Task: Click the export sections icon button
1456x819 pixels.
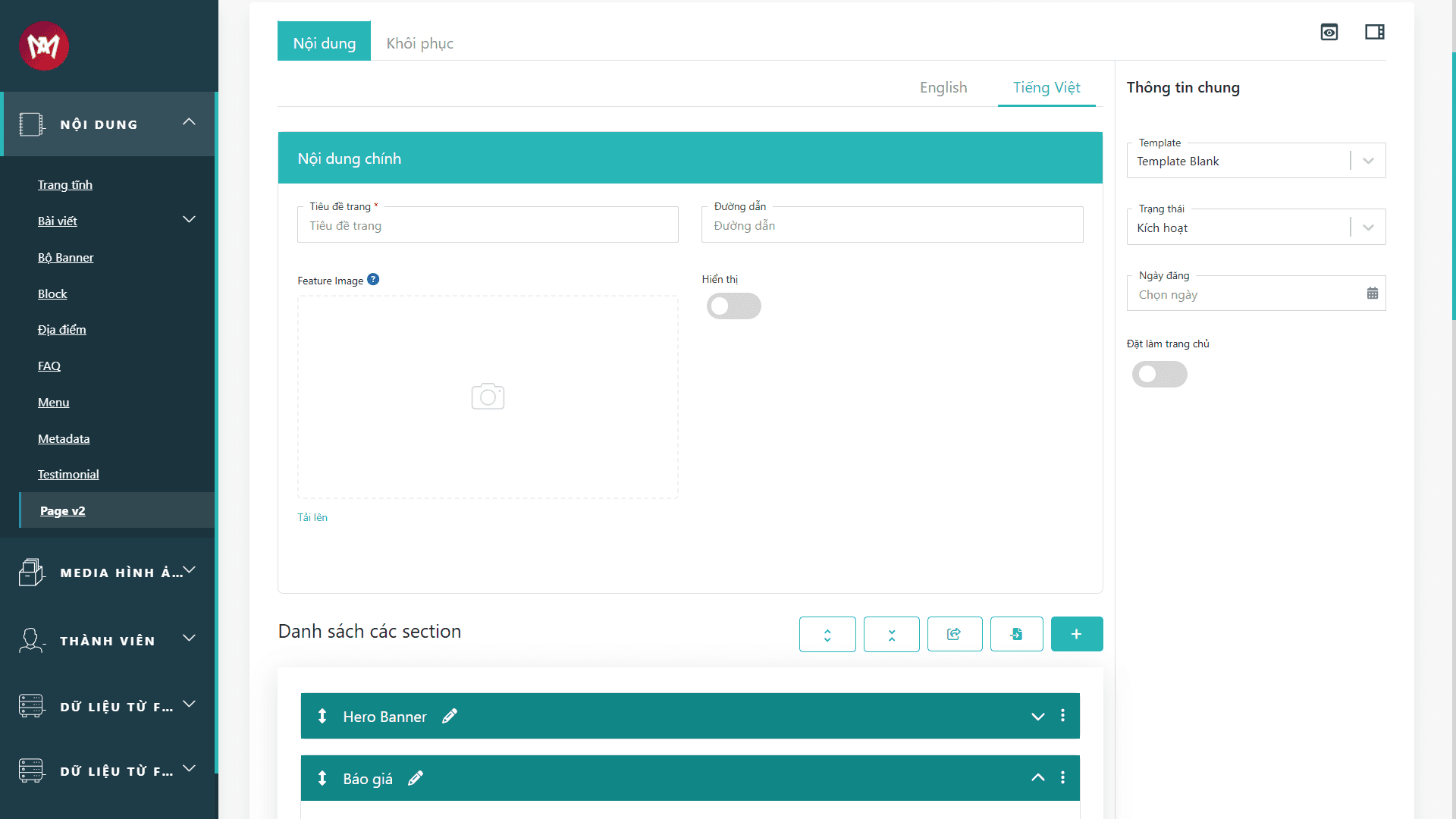Action: tap(955, 634)
